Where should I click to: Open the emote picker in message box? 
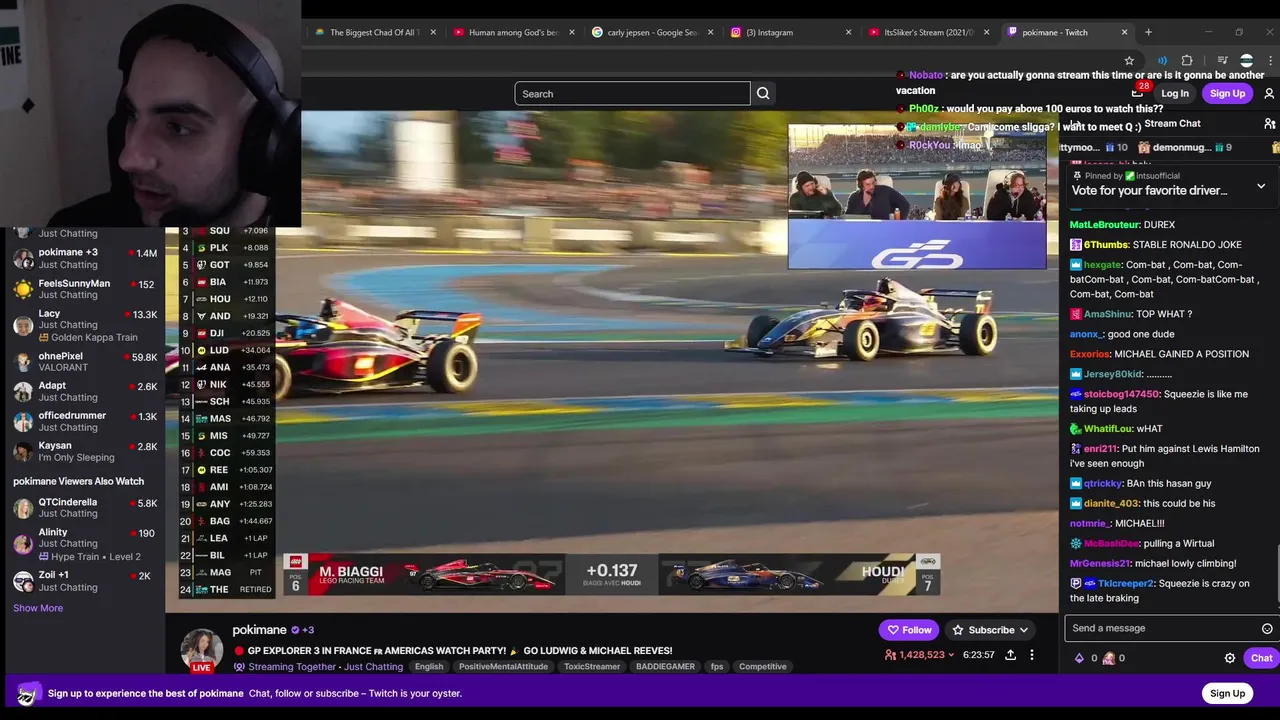(x=1267, y=628)
